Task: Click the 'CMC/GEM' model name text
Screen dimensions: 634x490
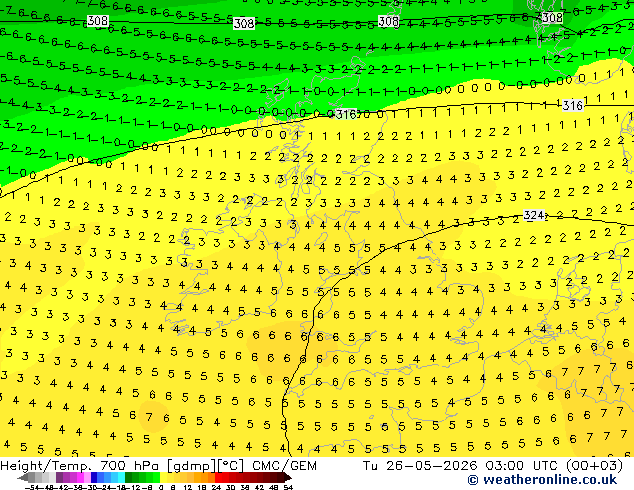Action: (x=284, y=466)
